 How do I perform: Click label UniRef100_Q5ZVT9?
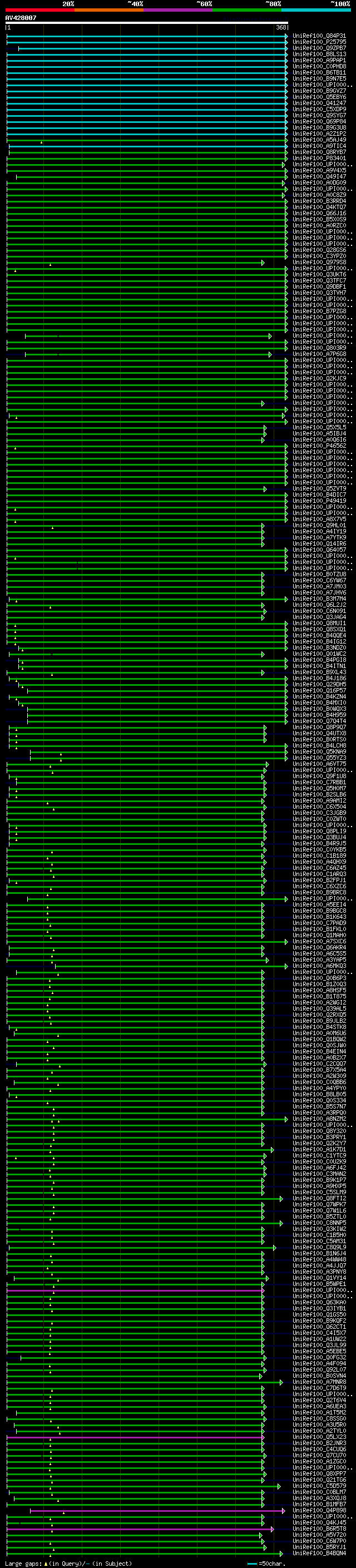(319, 488)
